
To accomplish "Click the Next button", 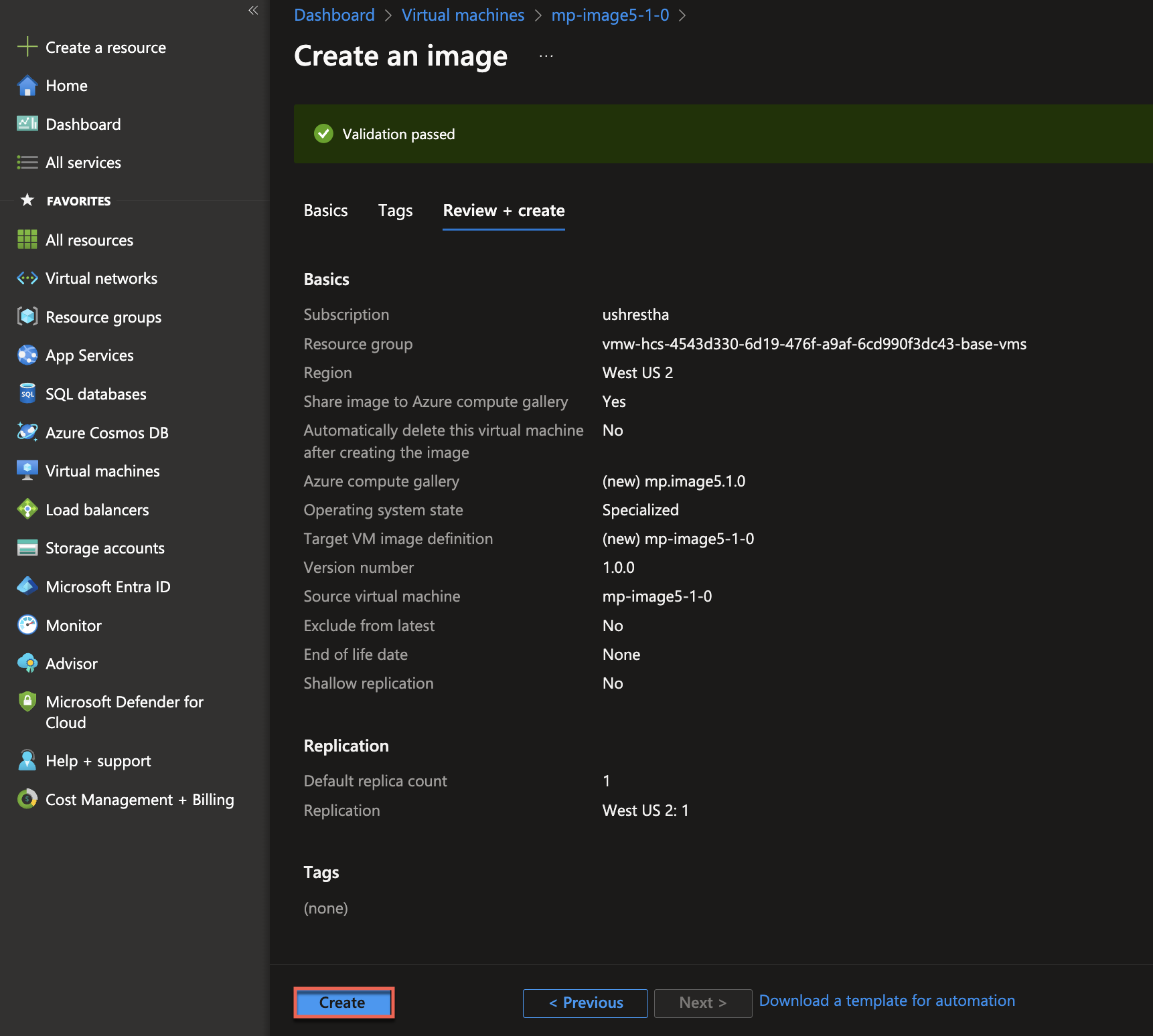I will click(703, 1003).
